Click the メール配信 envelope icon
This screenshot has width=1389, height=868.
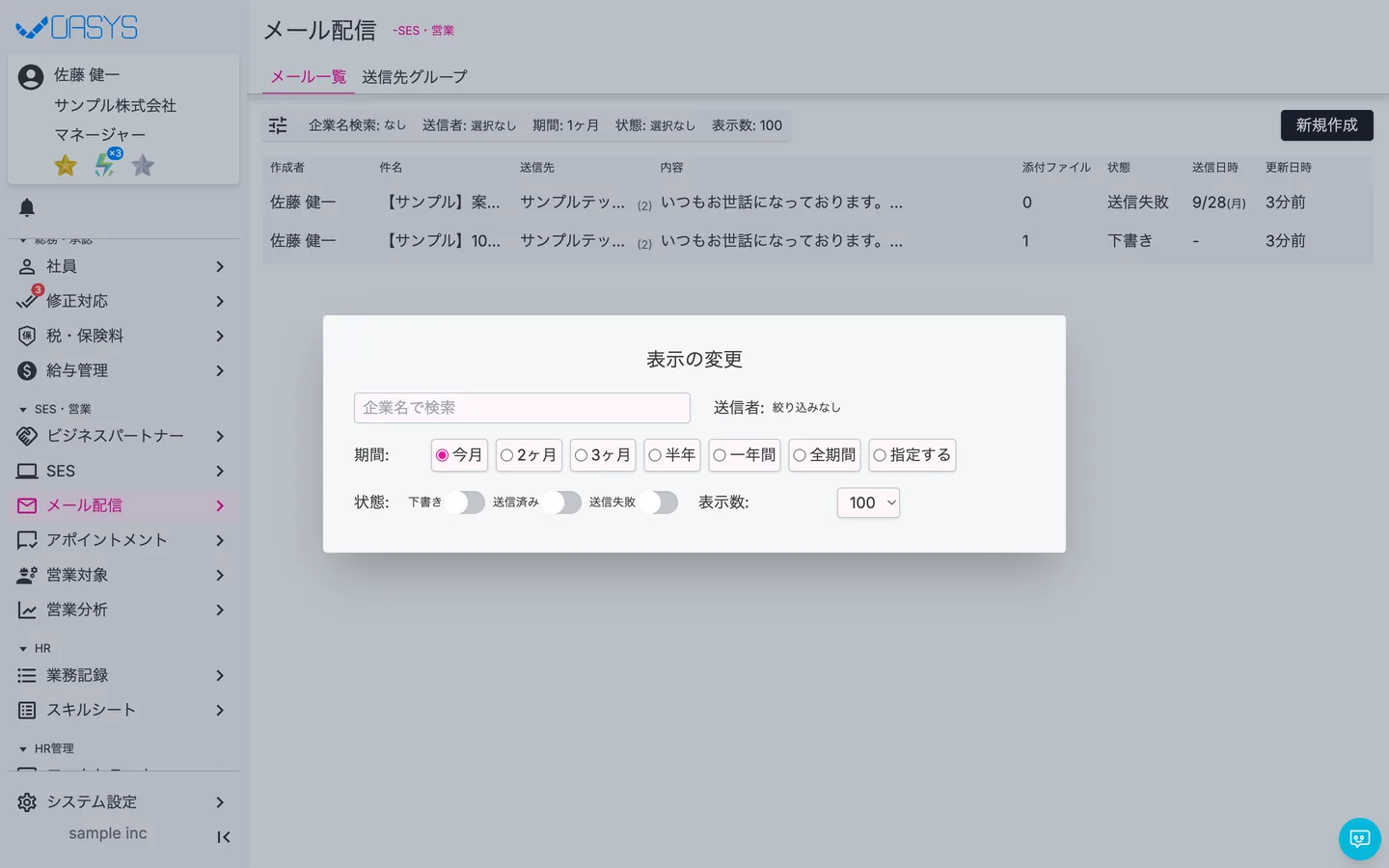point(27,505)
